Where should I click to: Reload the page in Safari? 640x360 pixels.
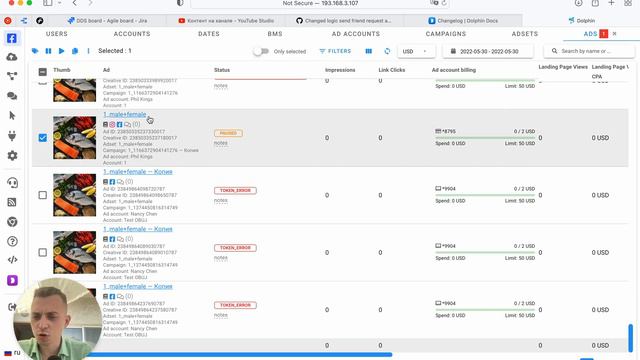pos(444,3)
